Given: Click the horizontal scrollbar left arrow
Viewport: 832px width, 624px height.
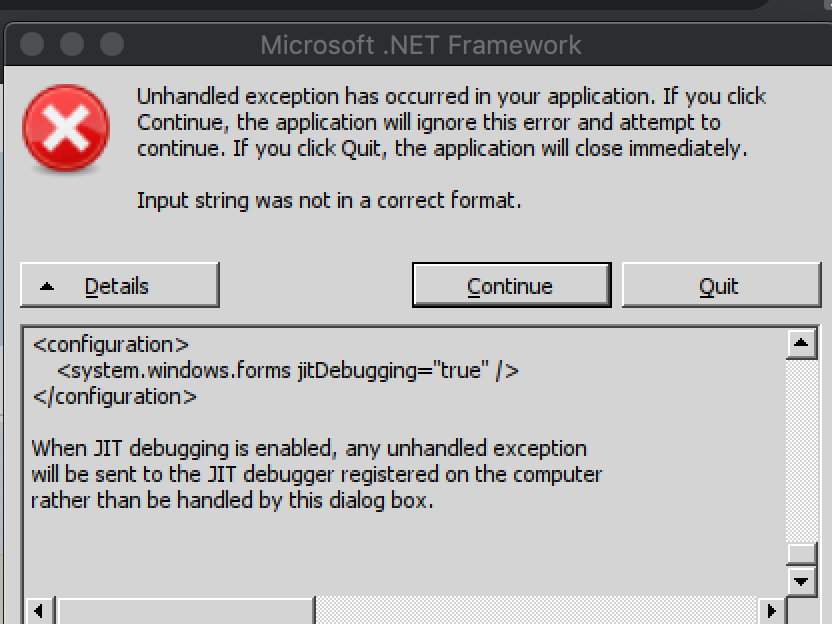Looking at the screenshot, I should (39, 611).
